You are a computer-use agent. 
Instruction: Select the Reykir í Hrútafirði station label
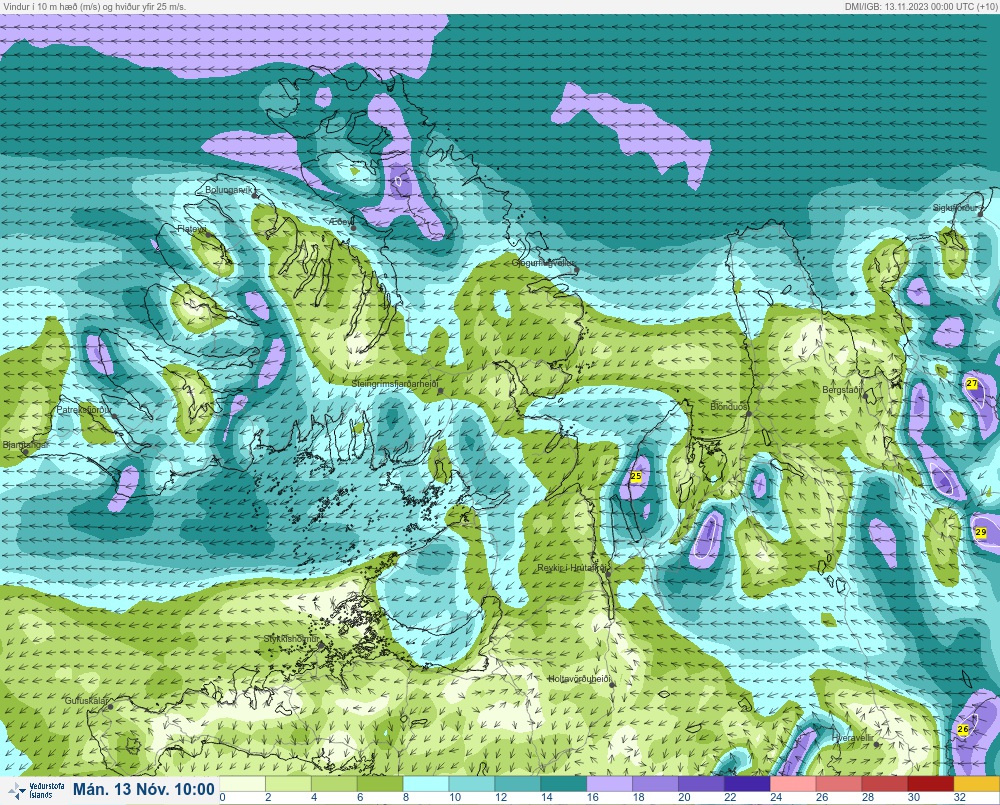tap(573, 568)
